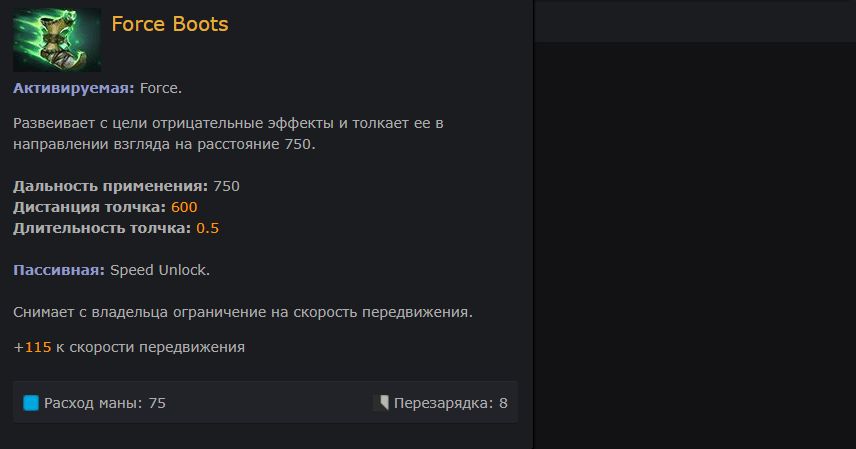856x449 pixels.
Task: Click the Перезарядка: 8 cooldown text
Action: coord(450,403)
